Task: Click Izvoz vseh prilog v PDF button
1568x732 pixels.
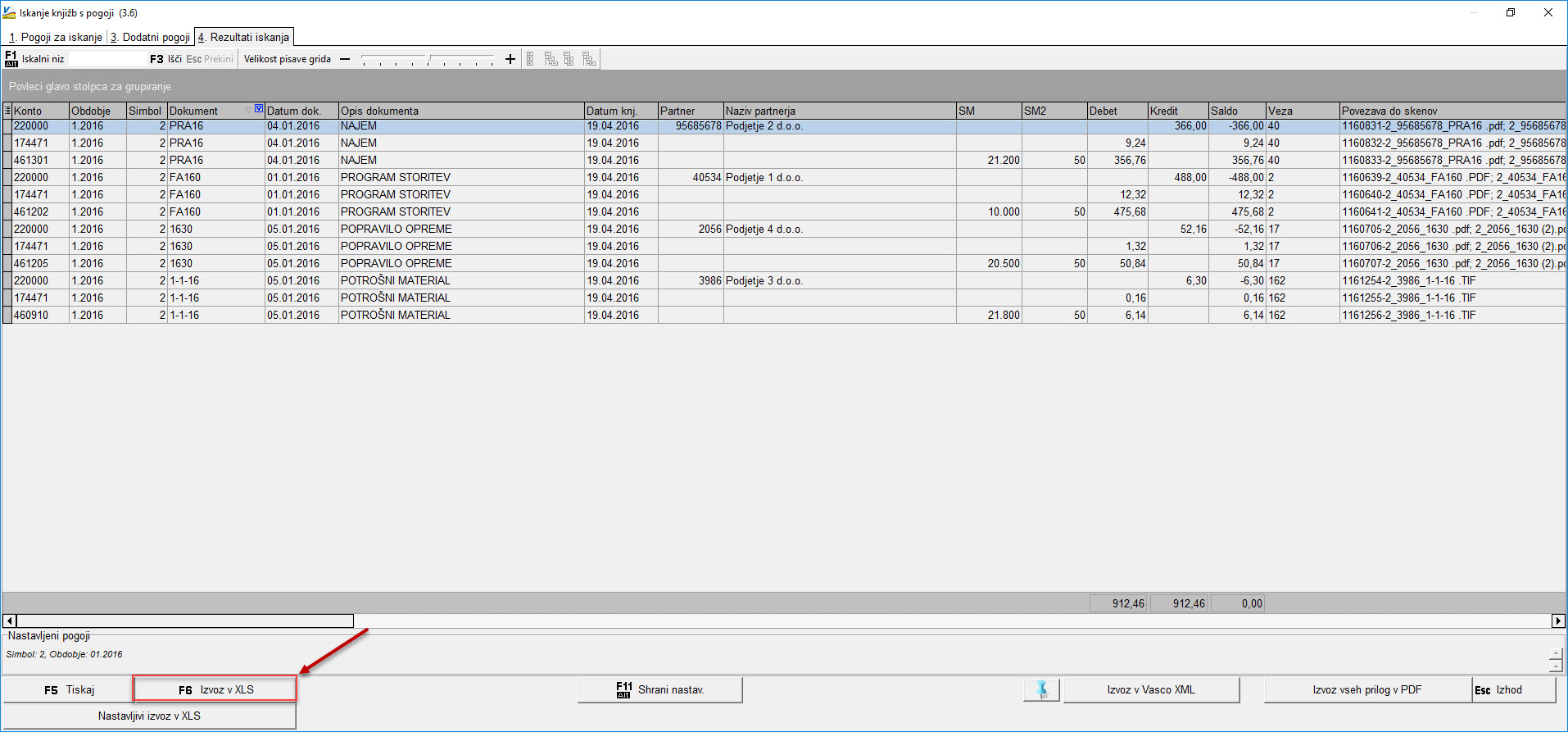Action: [1367, 689]
